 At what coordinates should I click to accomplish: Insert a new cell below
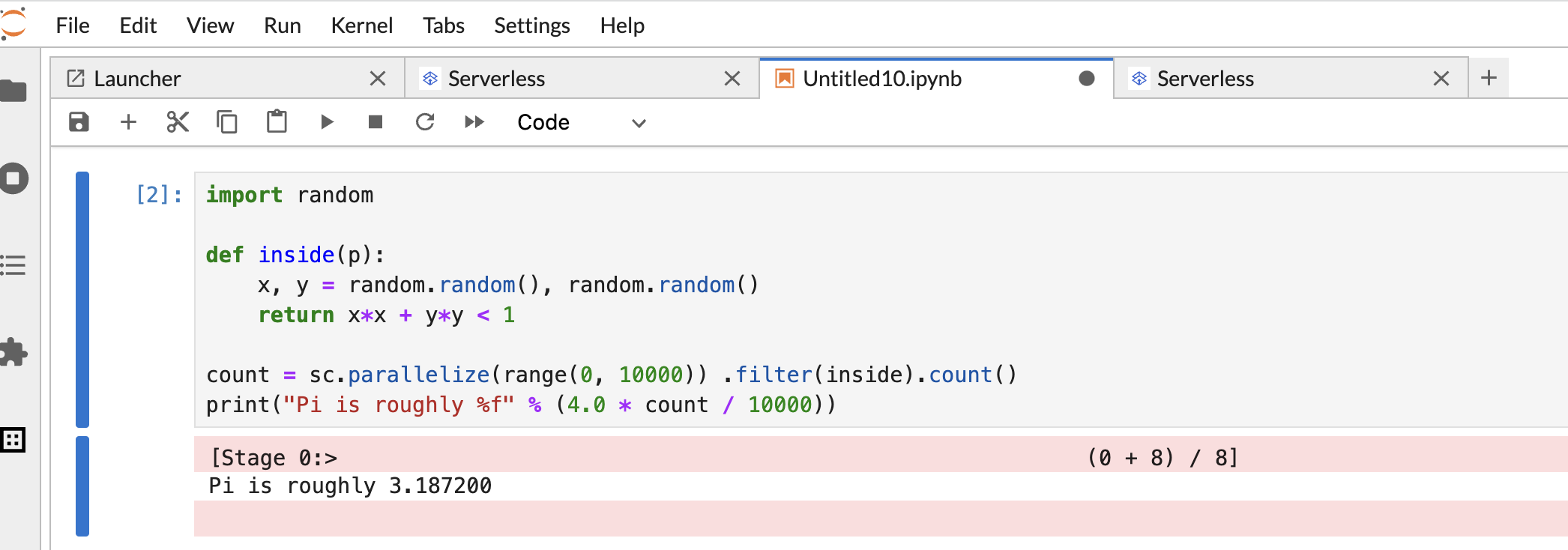pos(128,122)
